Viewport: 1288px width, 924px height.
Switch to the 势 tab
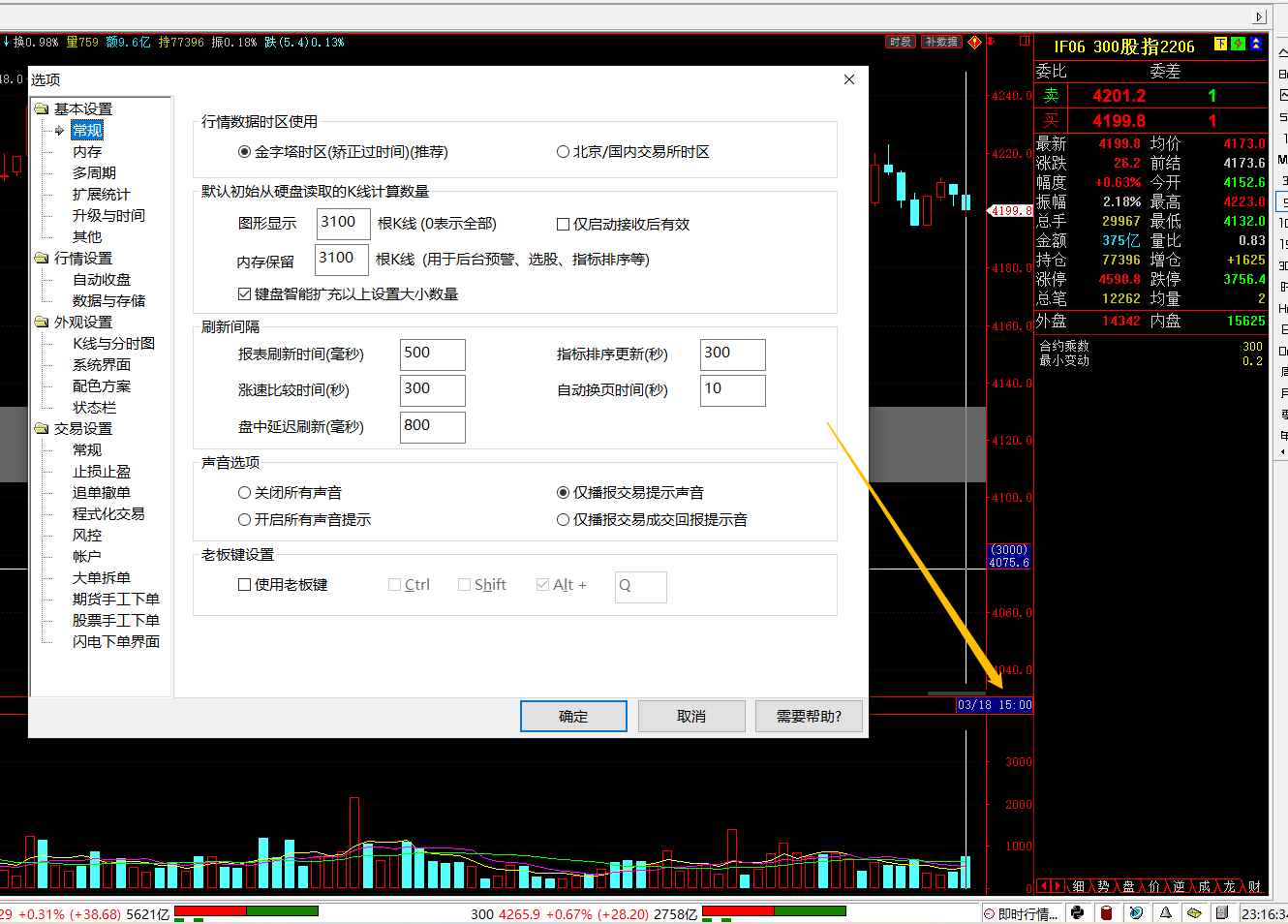pos(1103,886)
